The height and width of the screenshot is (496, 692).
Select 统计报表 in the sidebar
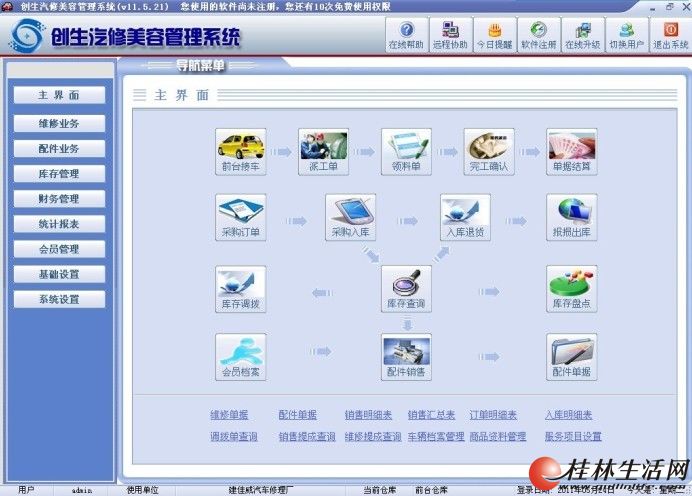[x=59, y=224]
